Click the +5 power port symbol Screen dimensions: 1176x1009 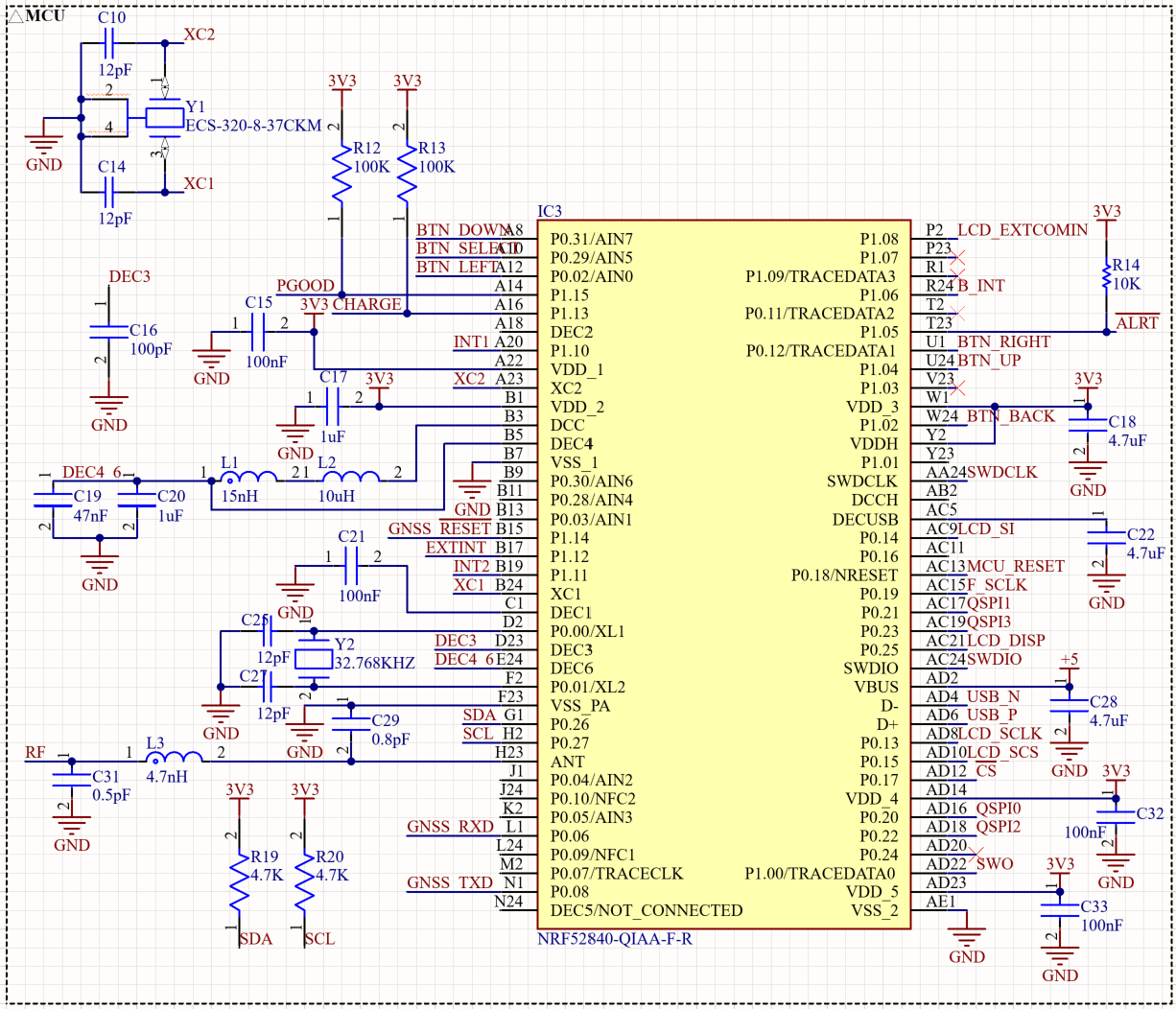point(1069,664)
